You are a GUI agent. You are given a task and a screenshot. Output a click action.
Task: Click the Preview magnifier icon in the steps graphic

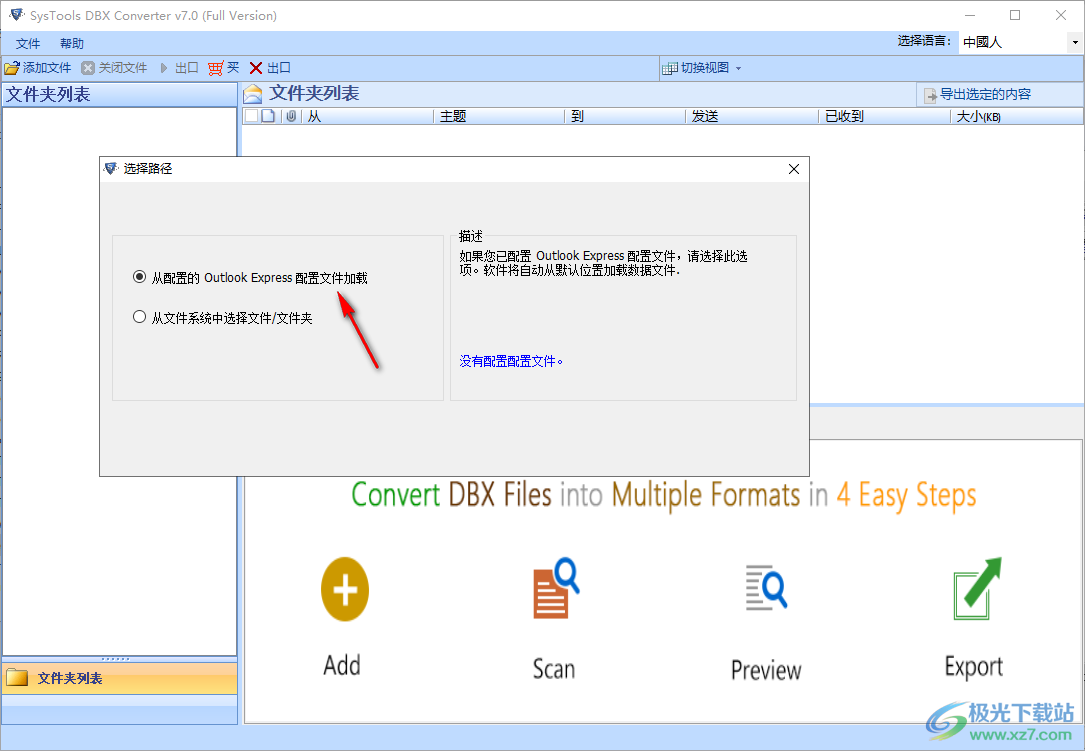[765, 588]
